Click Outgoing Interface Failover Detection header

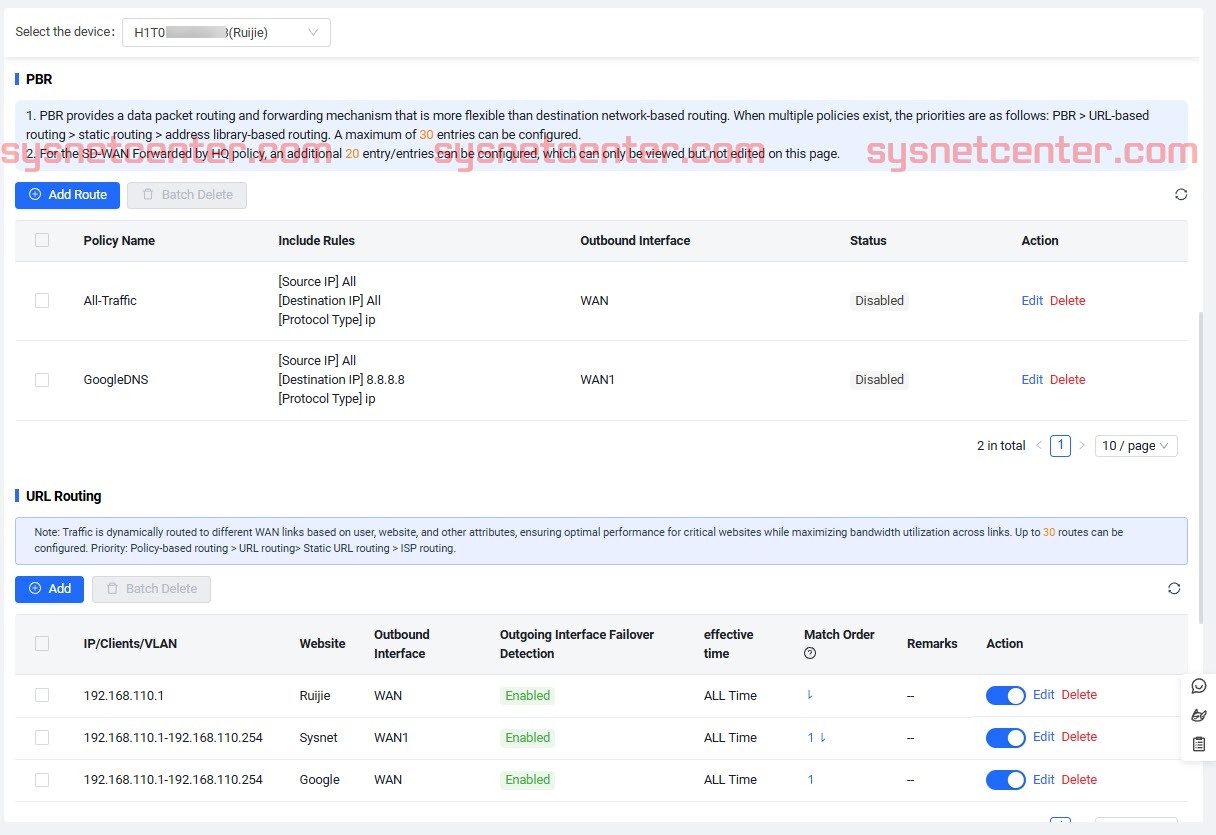coord(577,644)
